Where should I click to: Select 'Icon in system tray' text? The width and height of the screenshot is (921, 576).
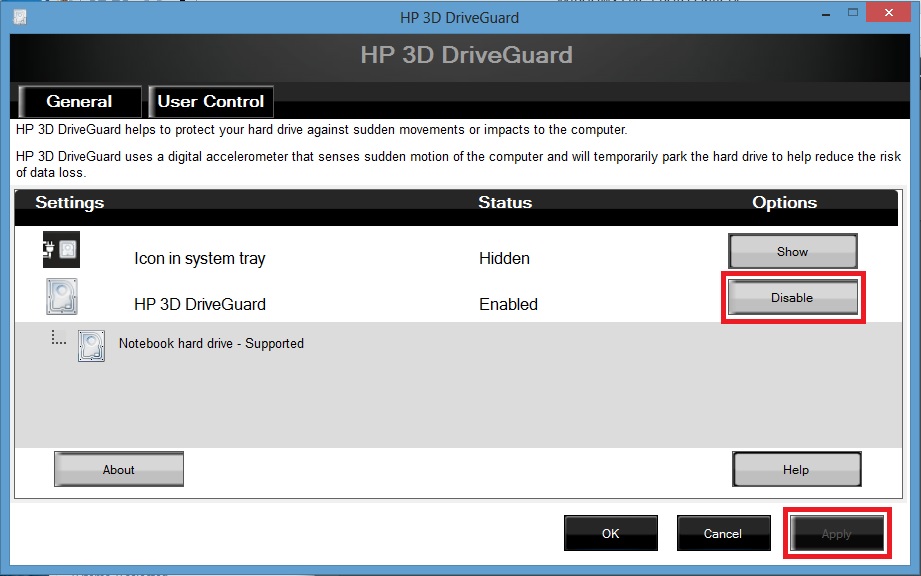200,258
